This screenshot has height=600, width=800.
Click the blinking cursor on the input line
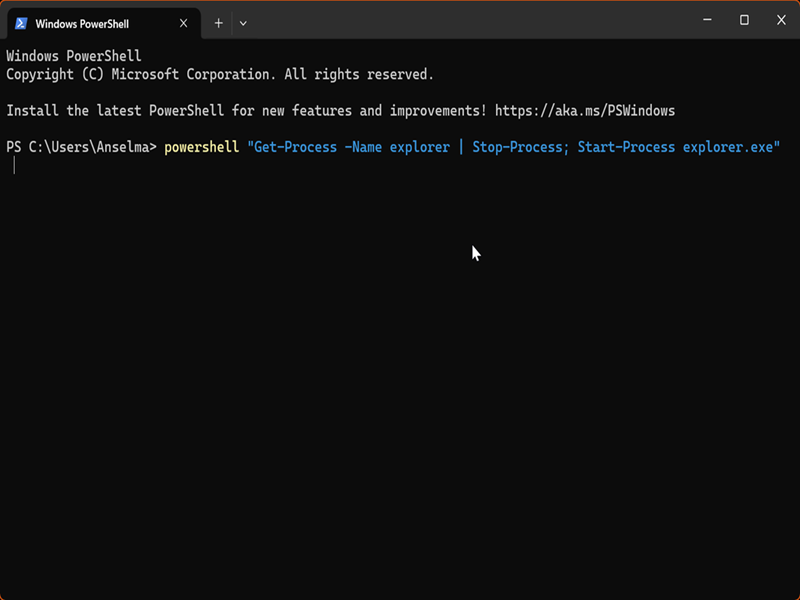pos(14,165)
